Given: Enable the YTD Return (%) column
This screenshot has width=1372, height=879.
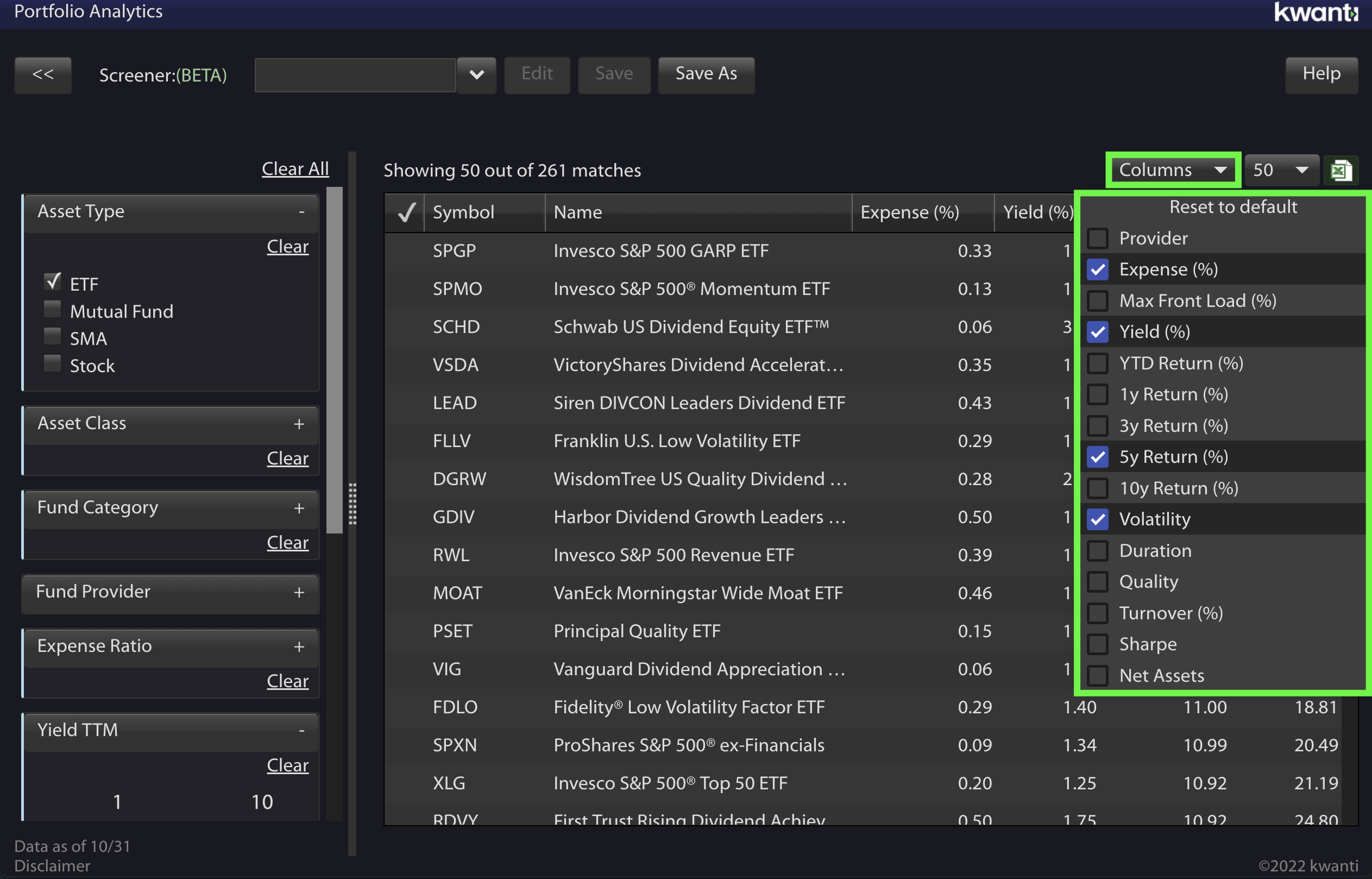Looking at the screenshot, I should coord(1098,363).
